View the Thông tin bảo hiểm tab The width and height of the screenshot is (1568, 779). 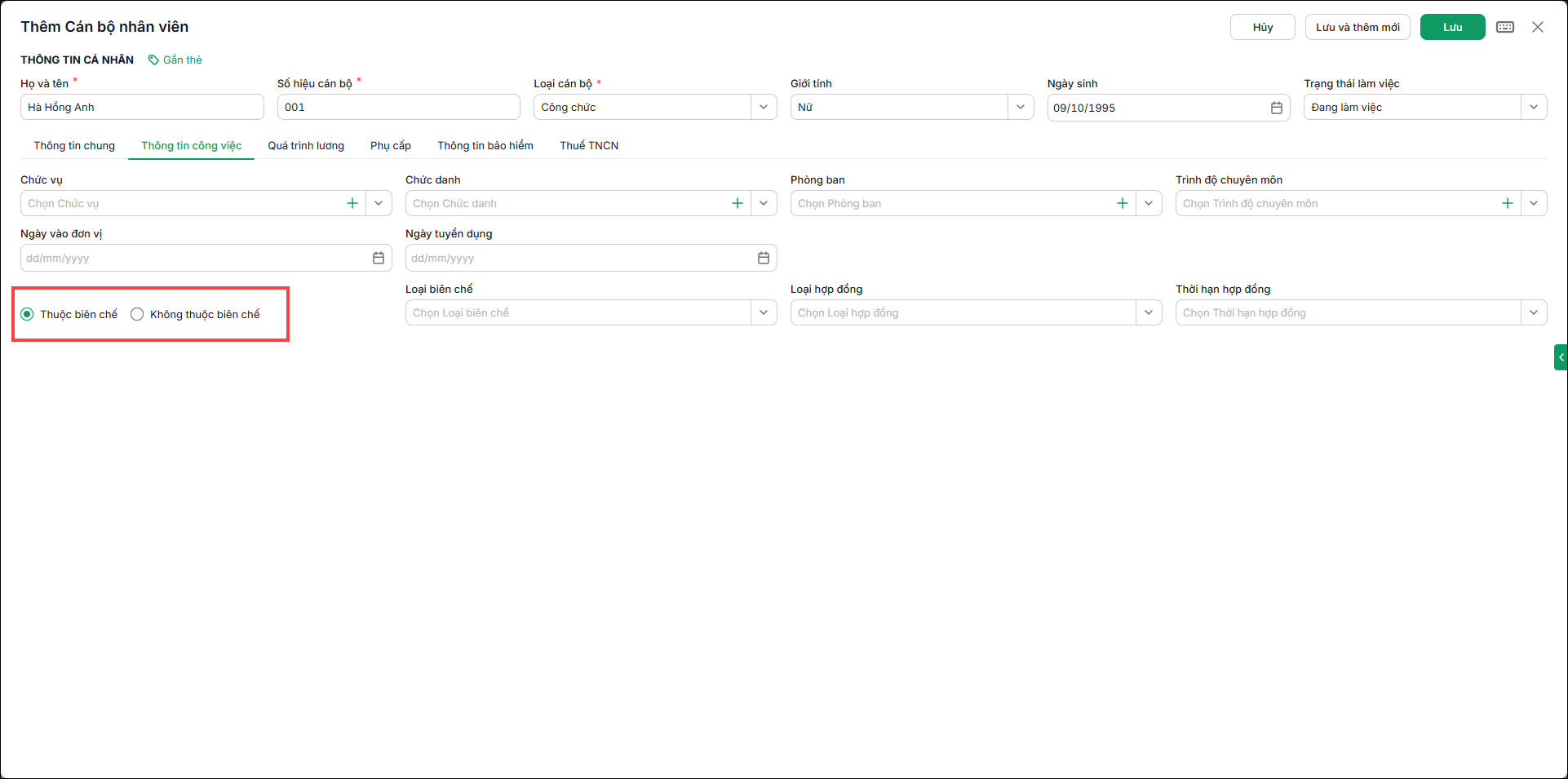pyautogui.click(x=485, y=145)
